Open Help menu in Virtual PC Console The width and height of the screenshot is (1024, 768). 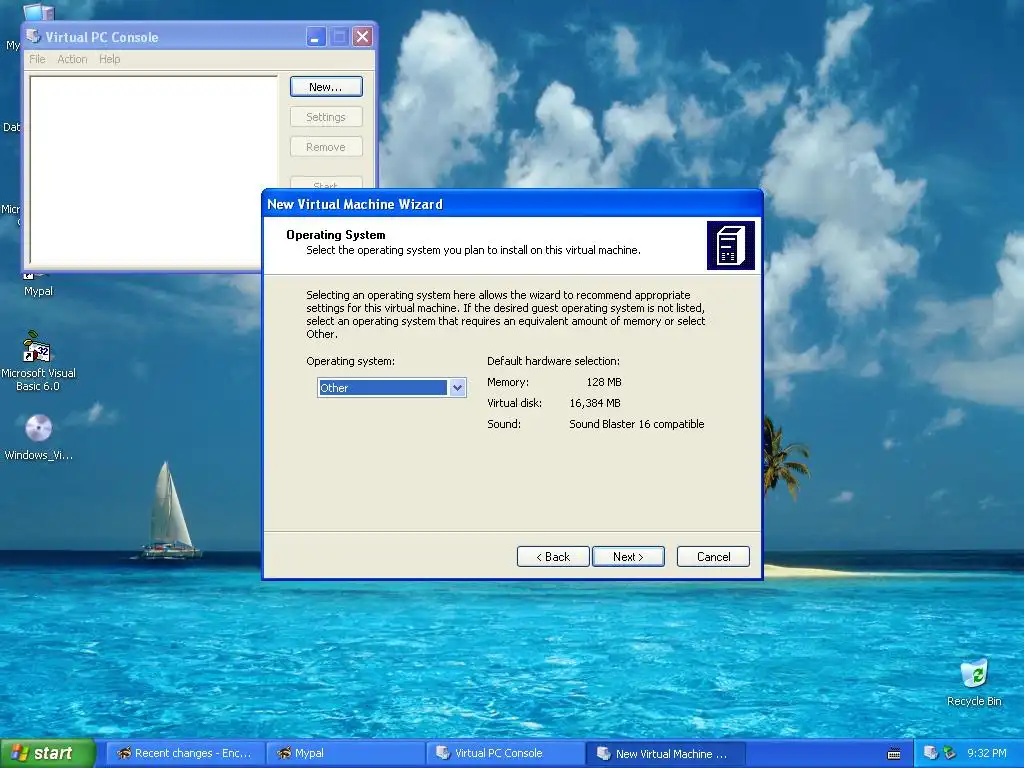click(110, 59)
